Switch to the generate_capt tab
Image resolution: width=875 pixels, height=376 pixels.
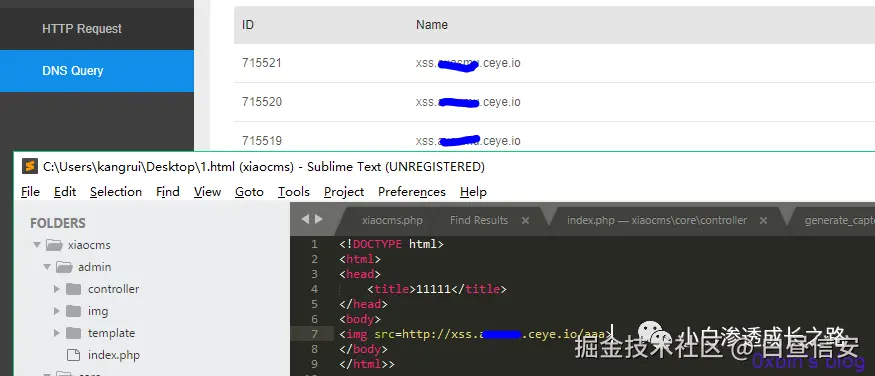(x=839, y=220)
